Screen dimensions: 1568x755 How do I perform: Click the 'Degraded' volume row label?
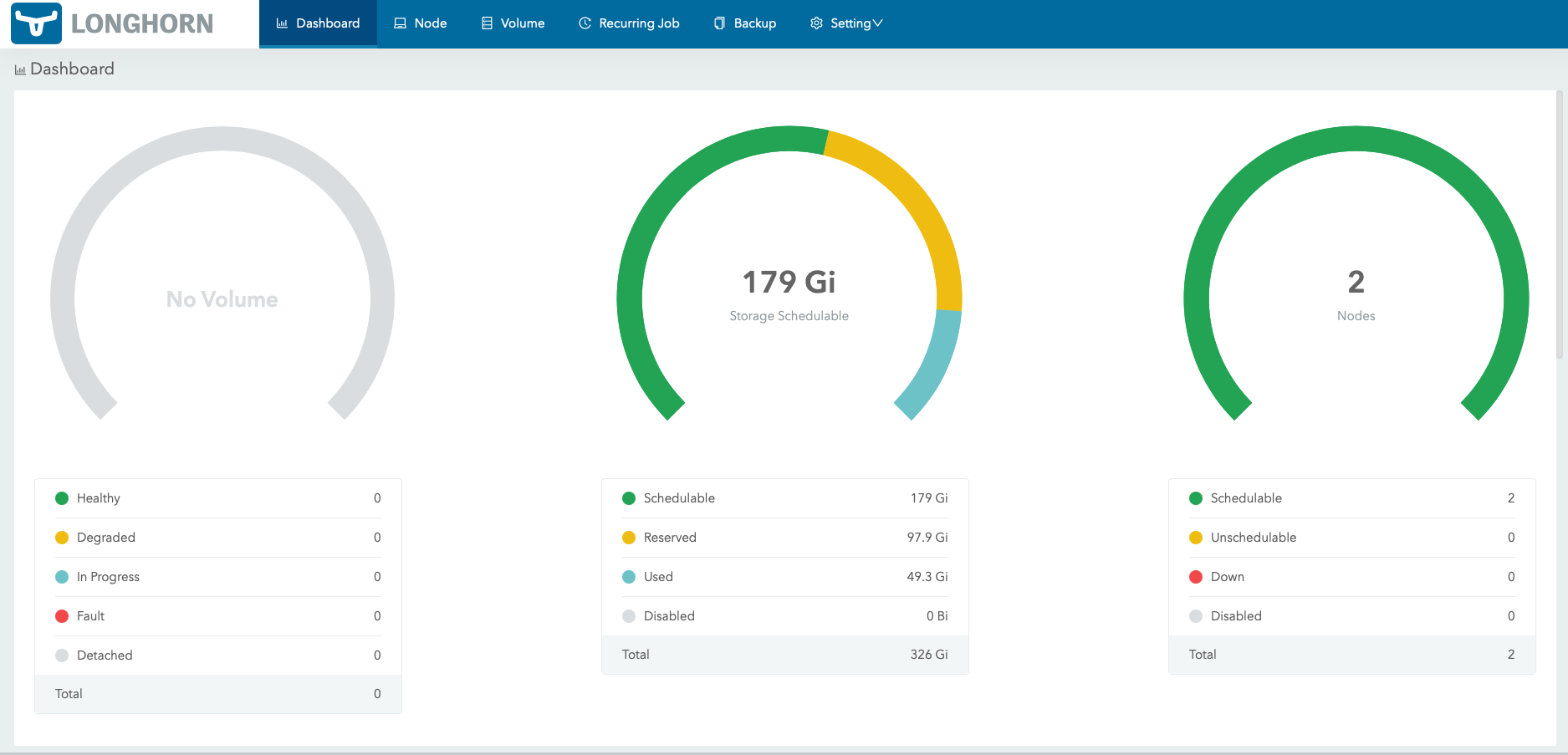click(x=106, y=538)
